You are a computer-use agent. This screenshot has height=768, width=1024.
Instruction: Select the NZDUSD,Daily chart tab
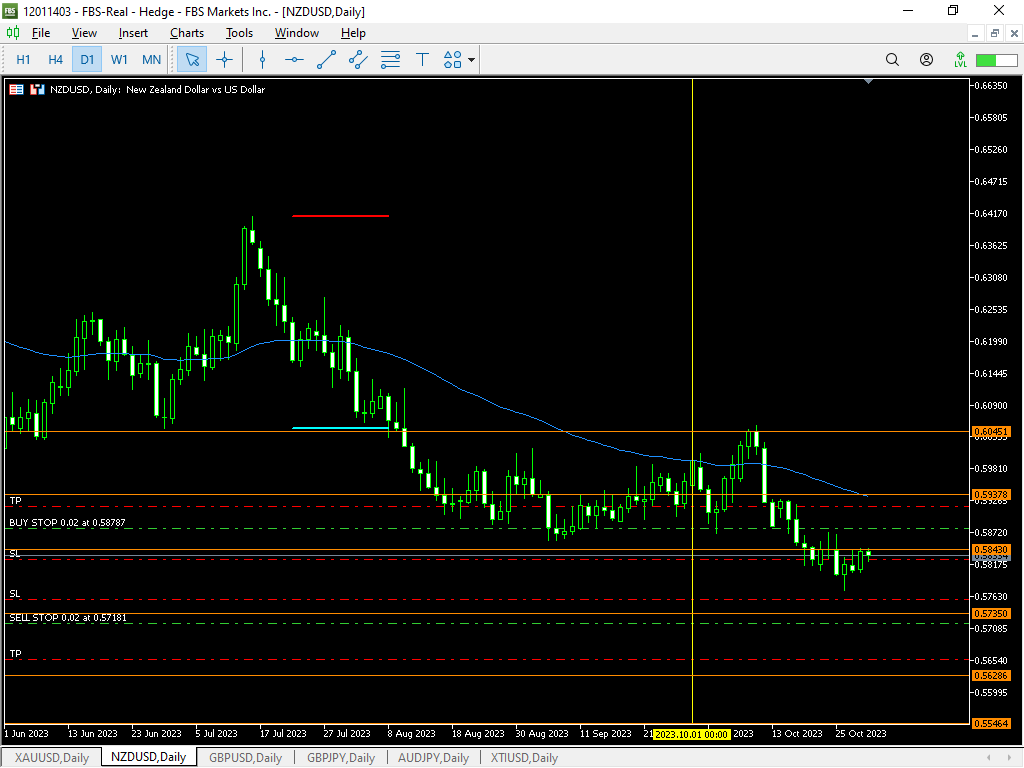[148, 757]
